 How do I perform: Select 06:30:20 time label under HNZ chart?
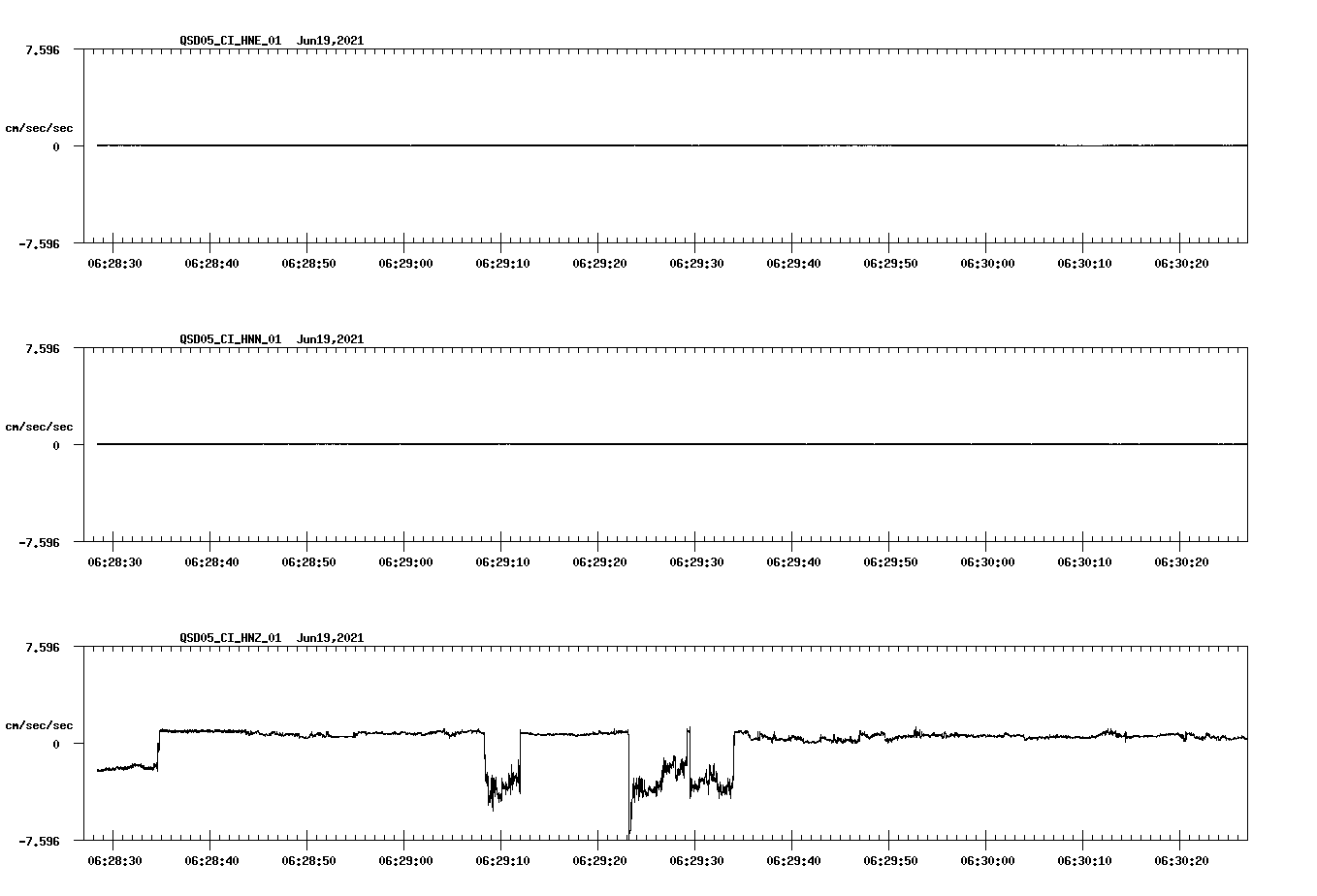click(x=1181, y=861)
